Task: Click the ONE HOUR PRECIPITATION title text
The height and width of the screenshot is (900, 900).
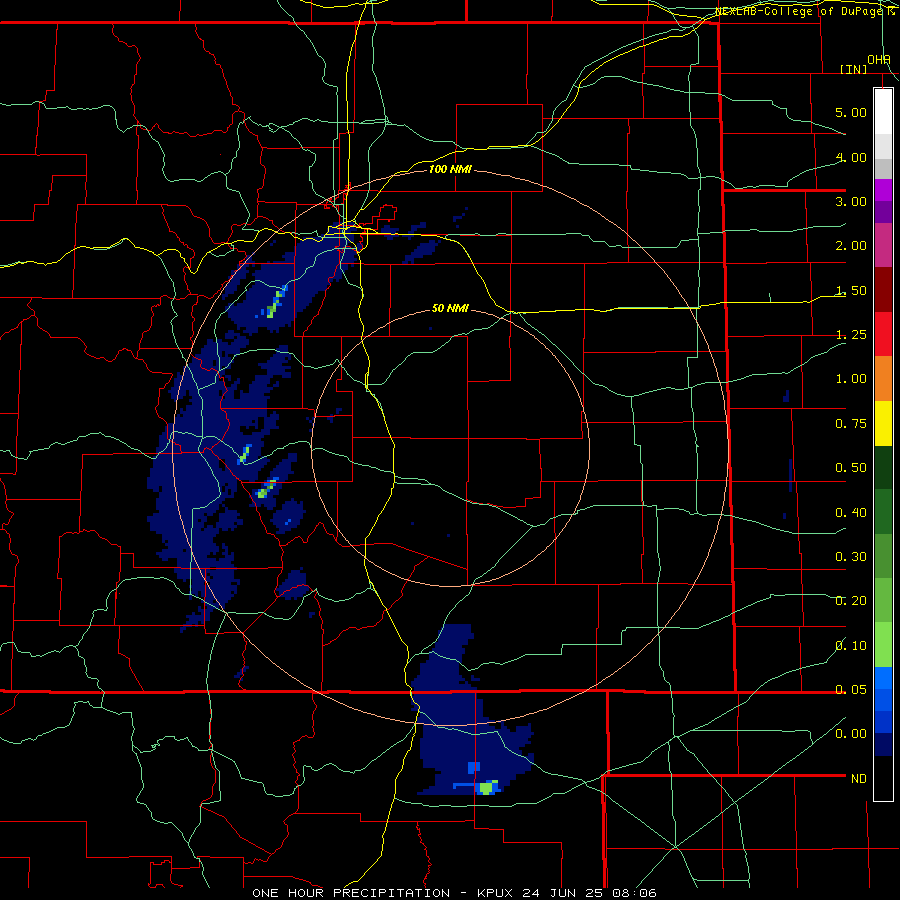Action: click(x=351, y=893)
